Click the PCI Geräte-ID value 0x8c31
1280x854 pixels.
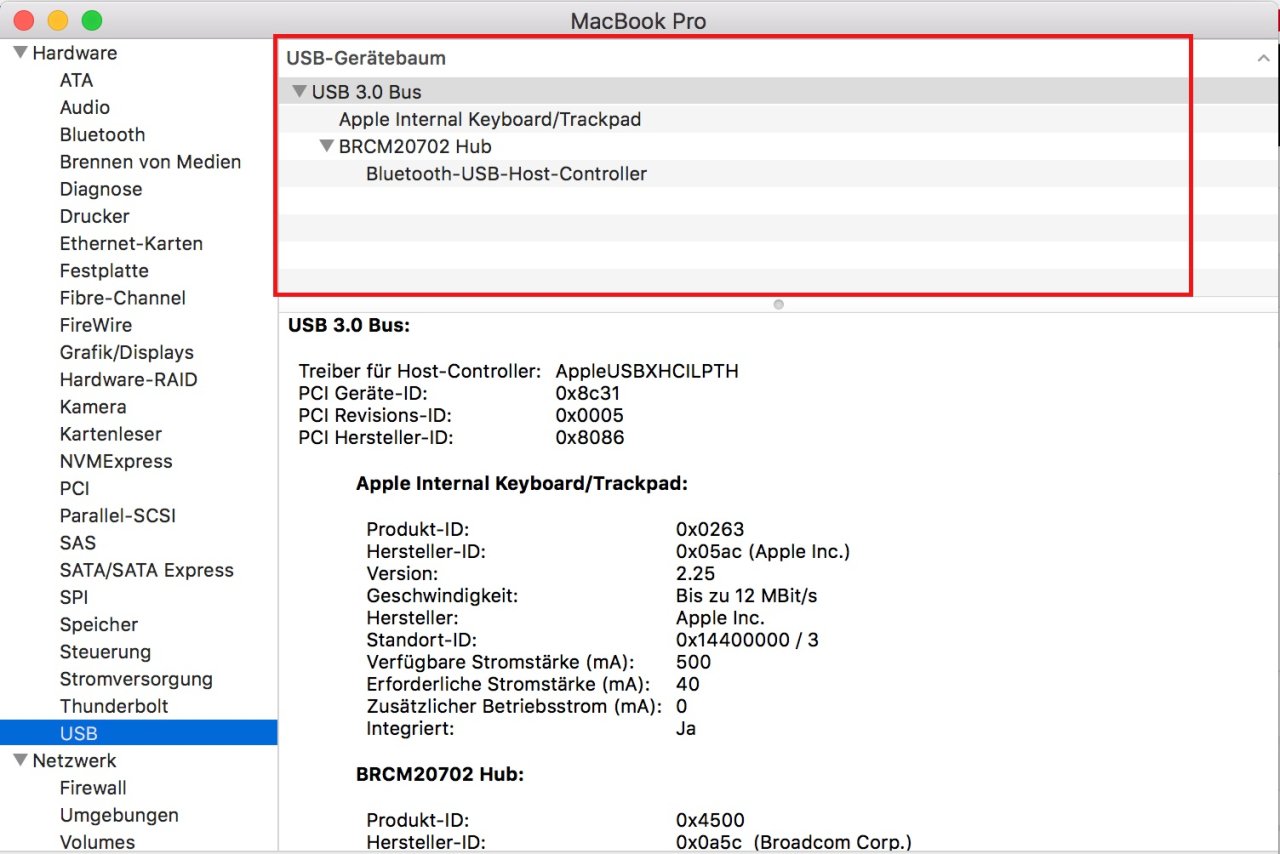click(x=589, y=393)
